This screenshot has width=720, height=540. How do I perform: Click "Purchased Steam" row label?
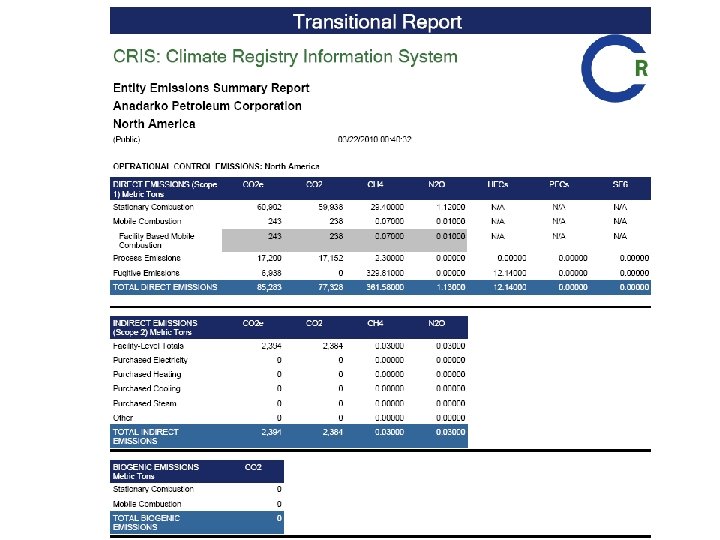(145, 403)
